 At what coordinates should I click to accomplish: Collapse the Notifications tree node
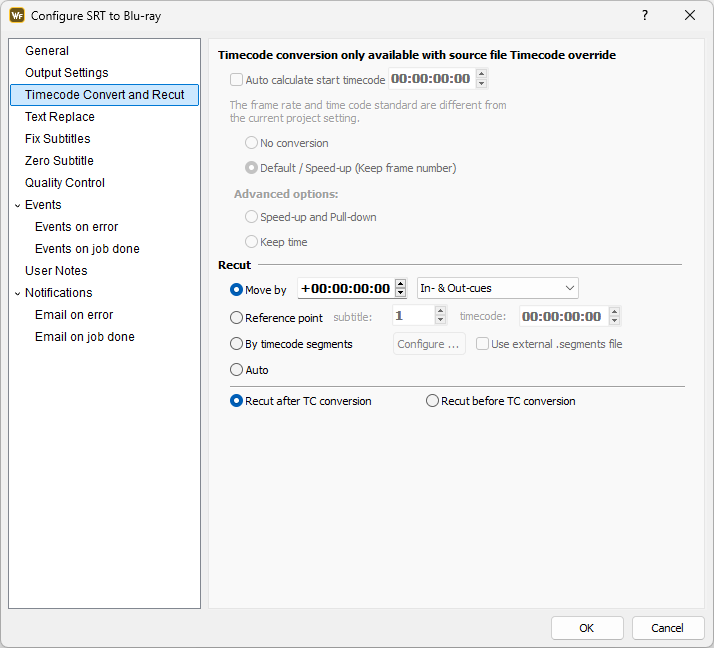(18, 293)
